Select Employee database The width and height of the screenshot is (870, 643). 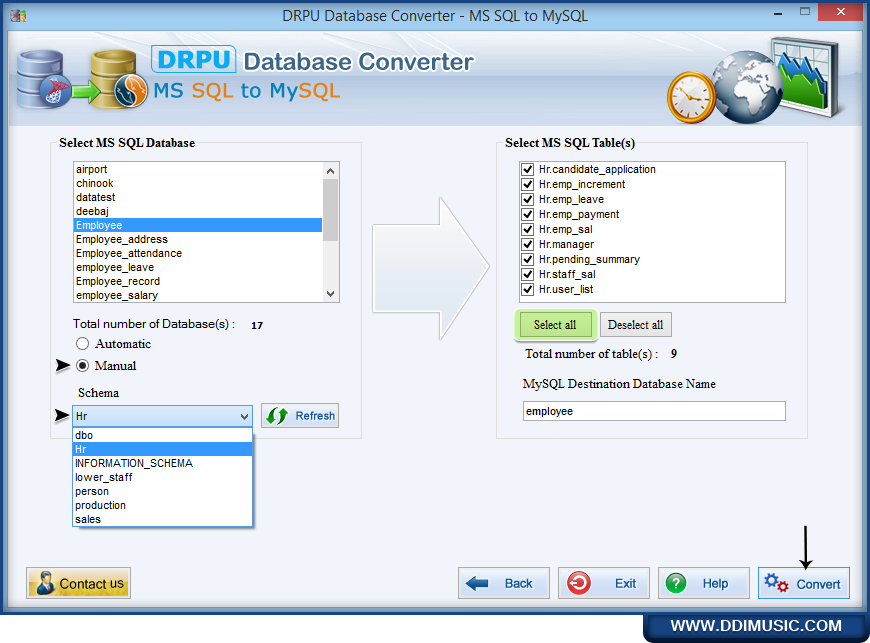(198, 225)
